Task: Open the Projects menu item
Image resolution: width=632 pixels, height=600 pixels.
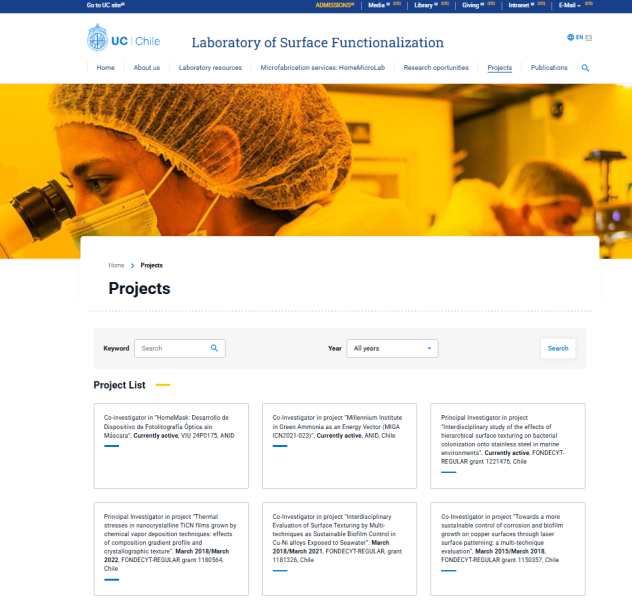Action: pyautogui.click(x=499, y=68)
